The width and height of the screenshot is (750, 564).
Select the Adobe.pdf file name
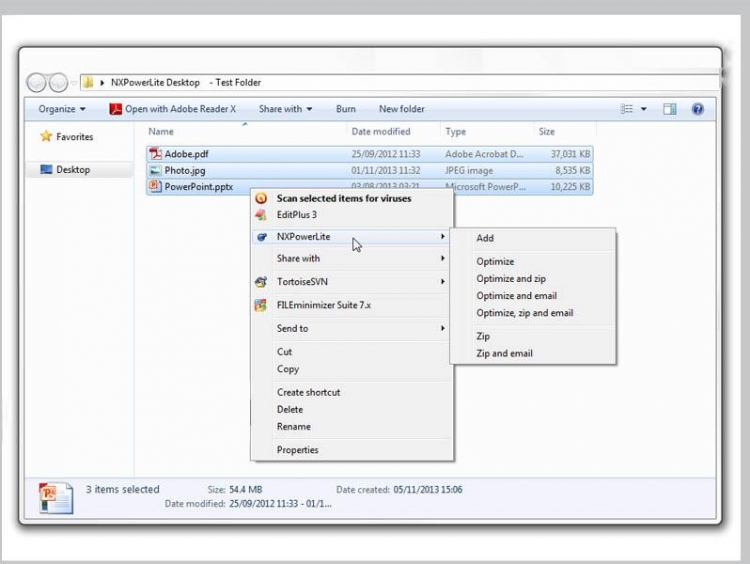click(187, 154)
